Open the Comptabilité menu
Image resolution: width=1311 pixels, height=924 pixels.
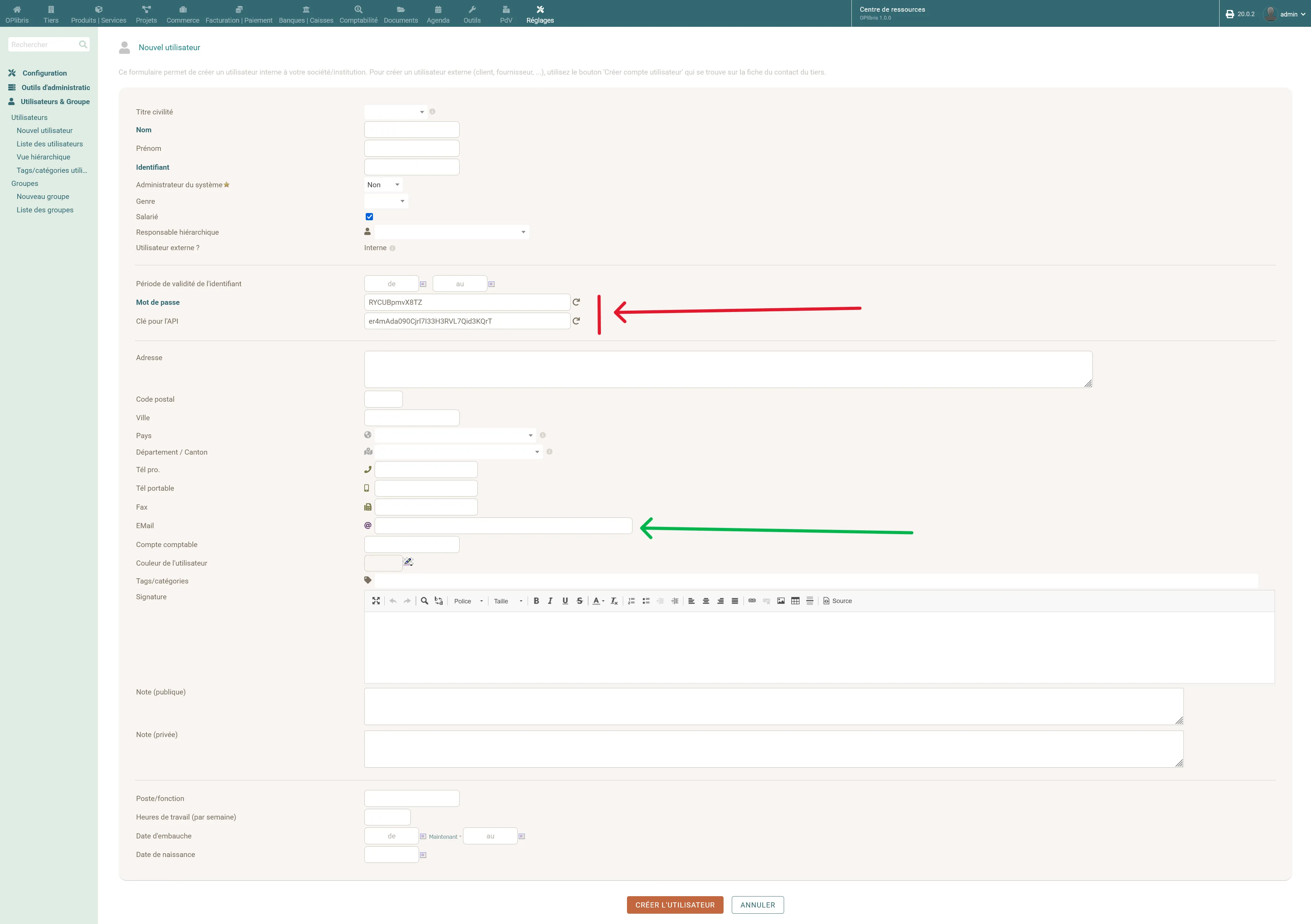359,14
